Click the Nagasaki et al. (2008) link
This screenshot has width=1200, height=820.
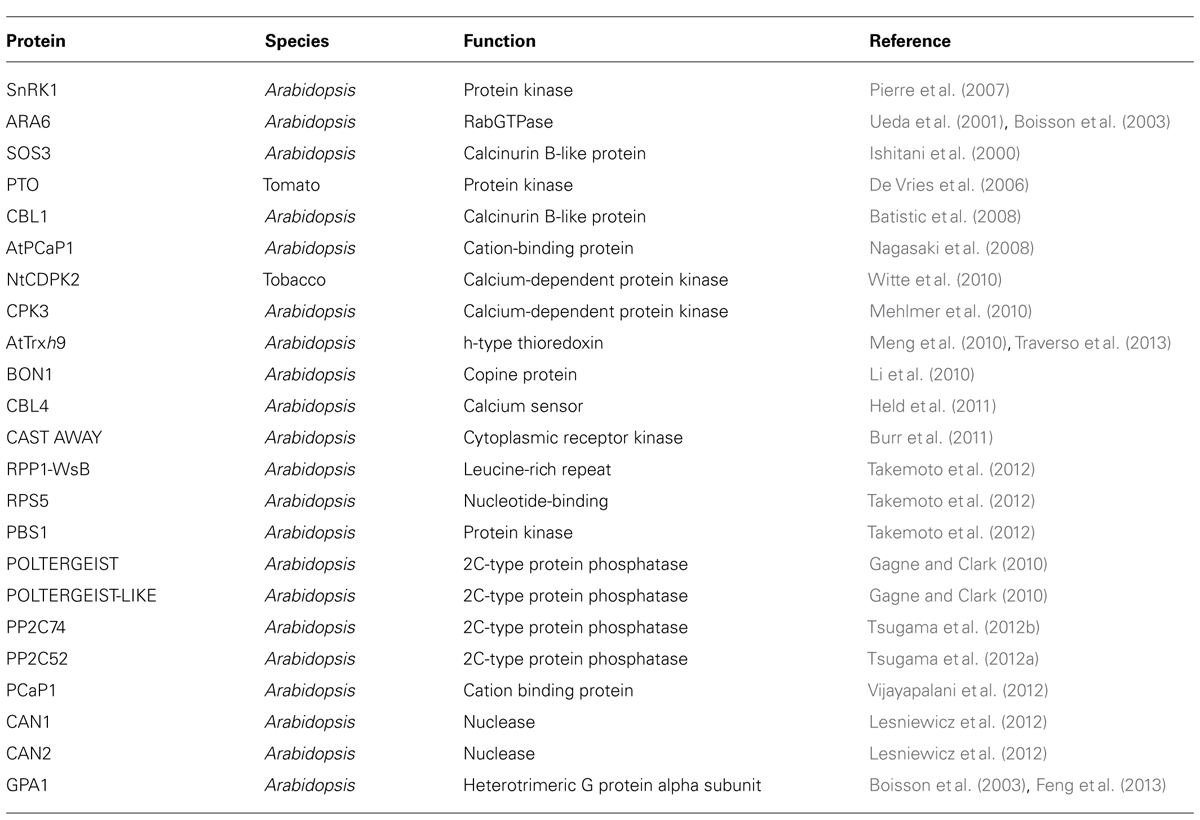point(946,248)
